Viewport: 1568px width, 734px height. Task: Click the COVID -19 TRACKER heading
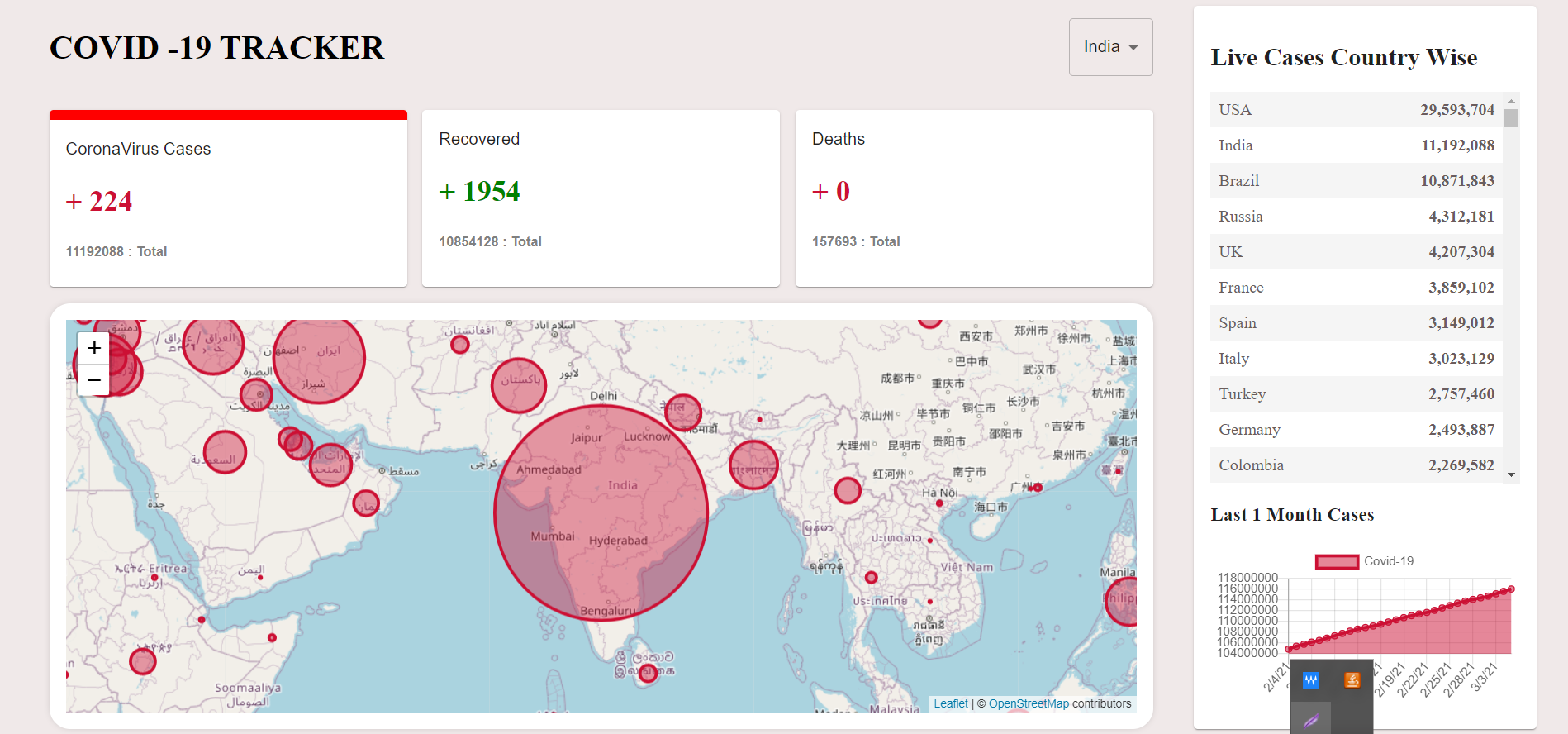[x=217, y=48]
